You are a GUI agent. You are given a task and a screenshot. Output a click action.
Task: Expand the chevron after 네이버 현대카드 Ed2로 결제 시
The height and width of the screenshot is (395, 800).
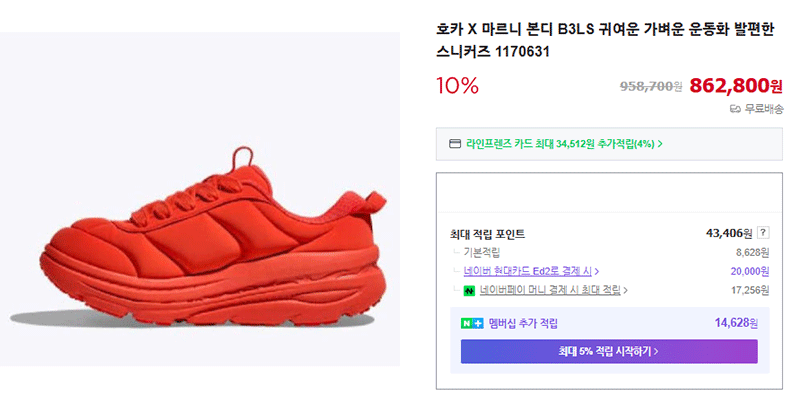coord(597,271)
